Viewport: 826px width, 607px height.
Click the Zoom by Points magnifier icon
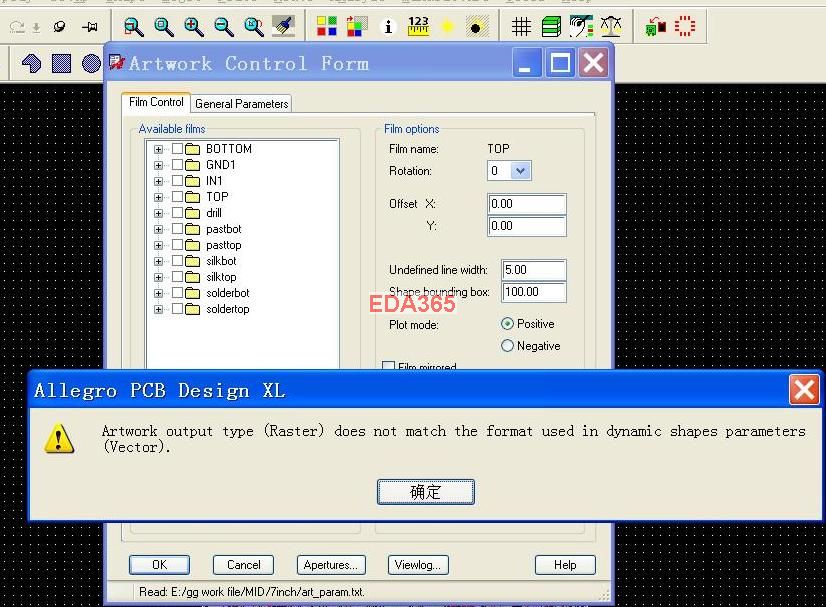click(x=133, y=26)
